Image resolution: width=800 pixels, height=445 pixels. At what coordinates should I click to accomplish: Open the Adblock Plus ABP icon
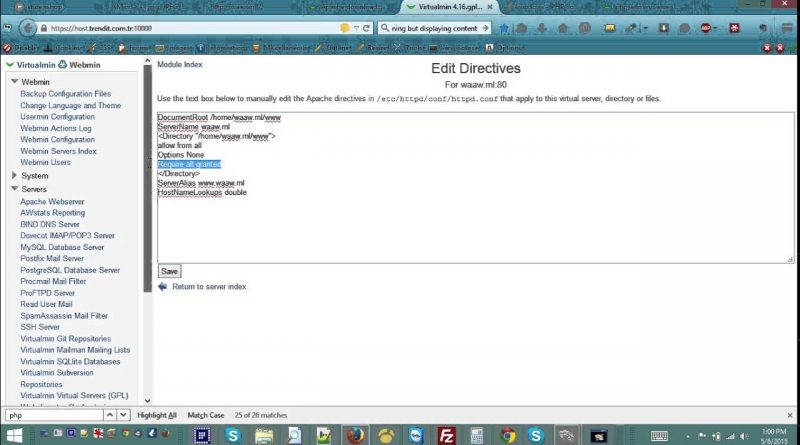pyautogui.click(x=707, y=28)
